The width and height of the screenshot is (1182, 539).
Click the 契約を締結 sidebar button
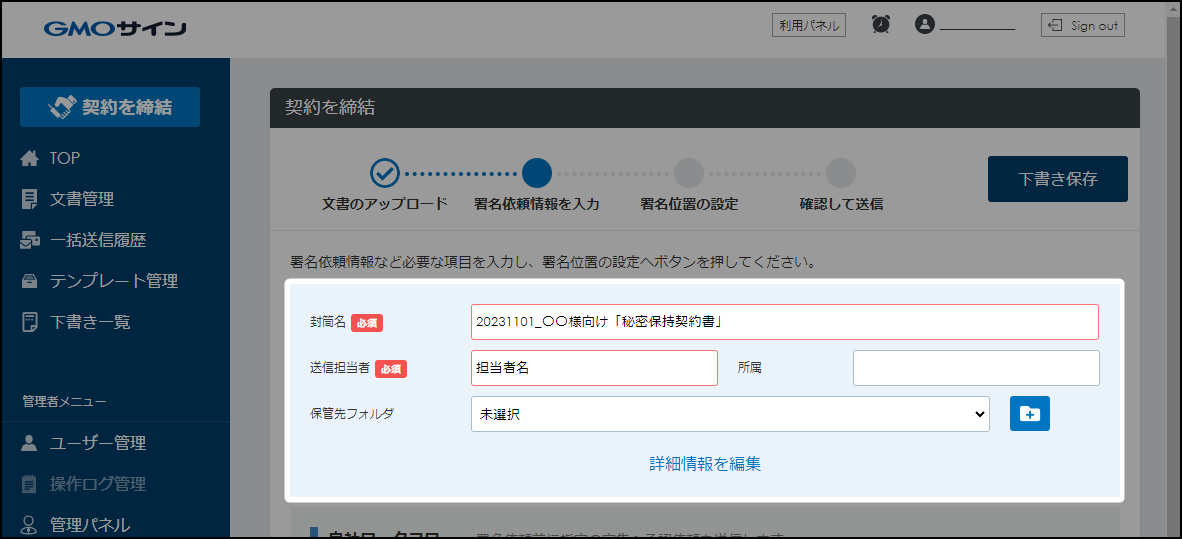tap(110, 107)
